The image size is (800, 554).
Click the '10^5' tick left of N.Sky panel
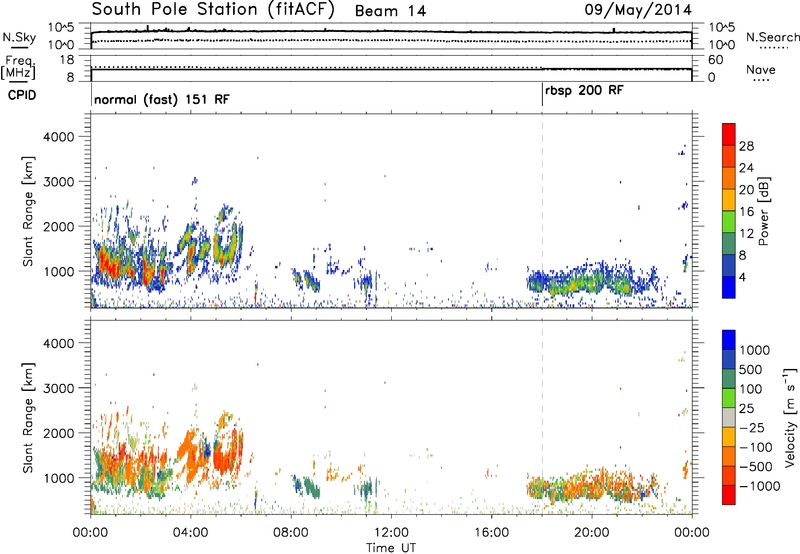tap(61, 28)
